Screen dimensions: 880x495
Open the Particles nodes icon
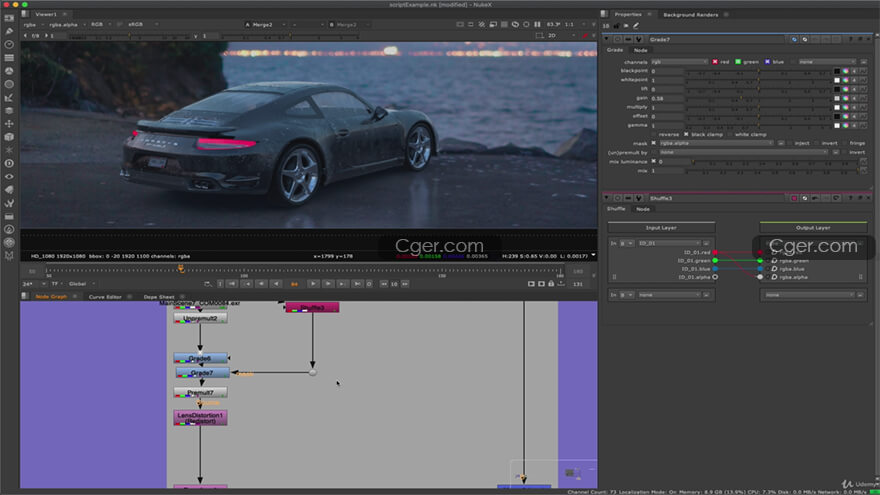(x=9, y=150)
